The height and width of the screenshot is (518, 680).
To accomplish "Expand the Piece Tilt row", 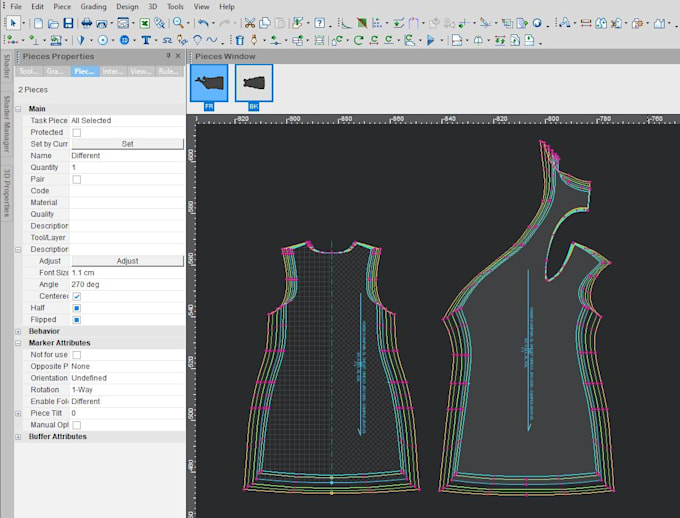I will pos(18,413).
